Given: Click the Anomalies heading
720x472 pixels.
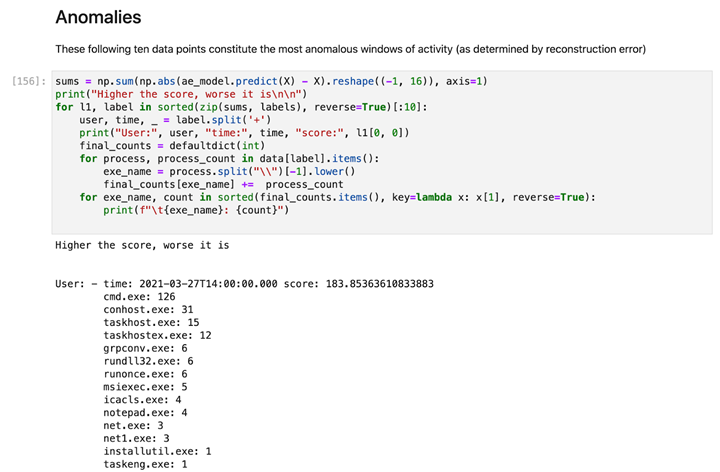Looking at the screenshot, I should click(x=98, y=17).
